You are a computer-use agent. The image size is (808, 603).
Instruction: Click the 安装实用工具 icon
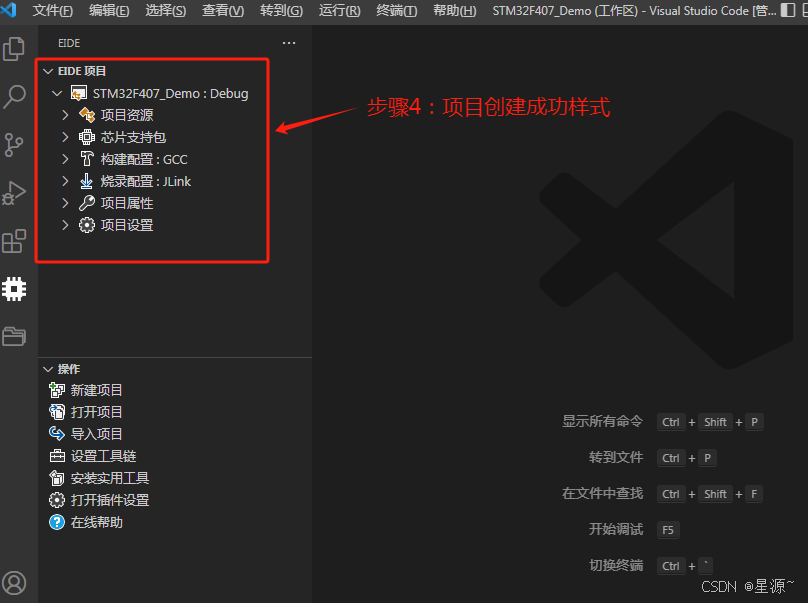click(x=57, y=478)
